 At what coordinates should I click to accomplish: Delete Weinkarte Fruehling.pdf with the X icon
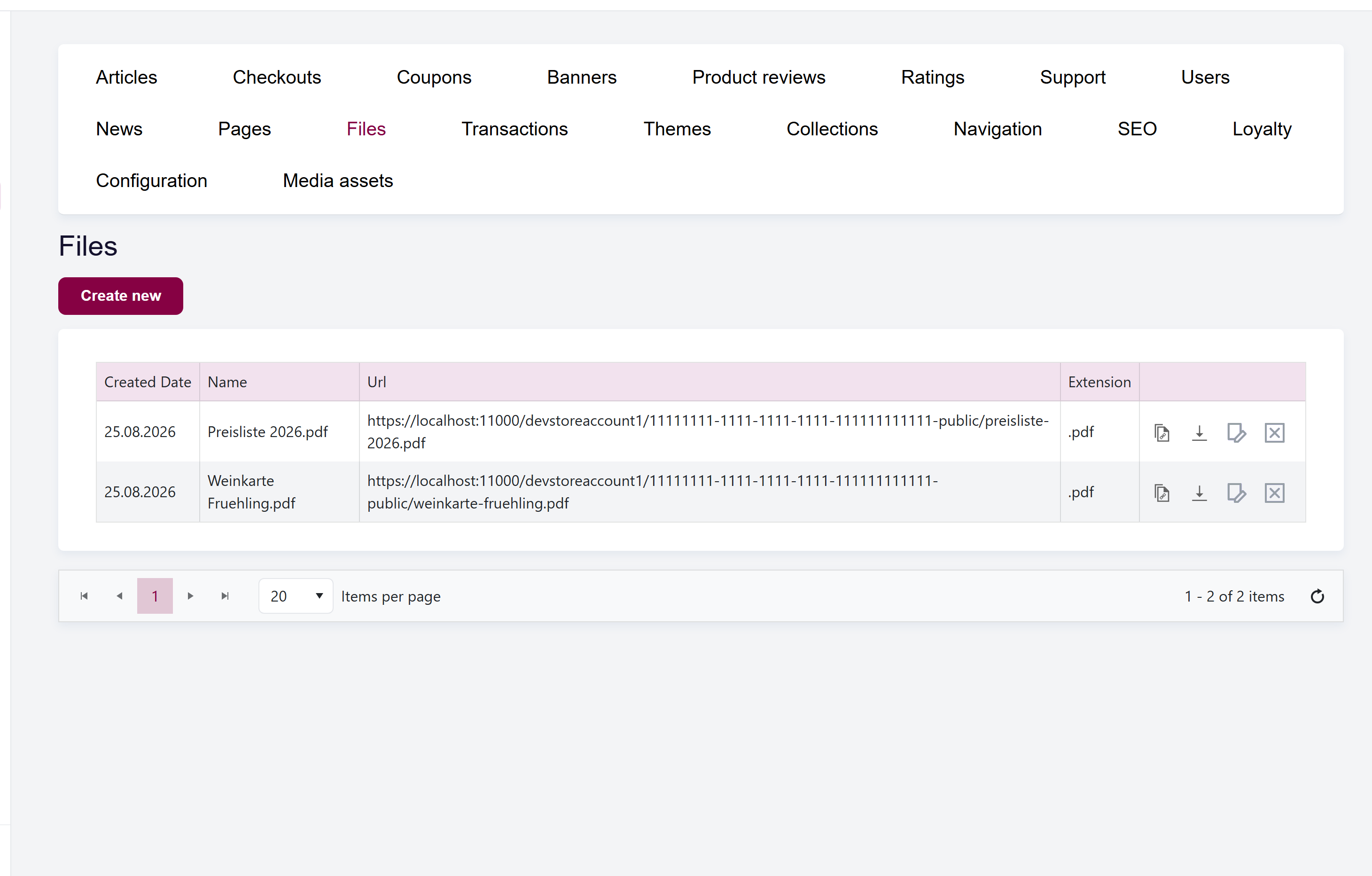1274,493
